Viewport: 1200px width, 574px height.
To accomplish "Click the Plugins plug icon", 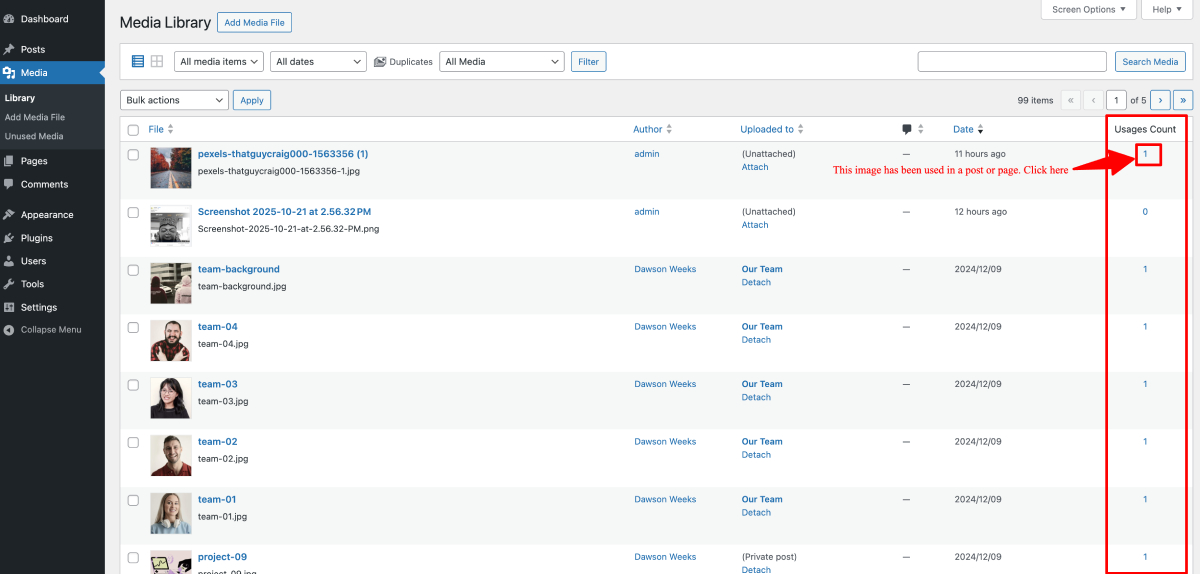I will [9, 238].
